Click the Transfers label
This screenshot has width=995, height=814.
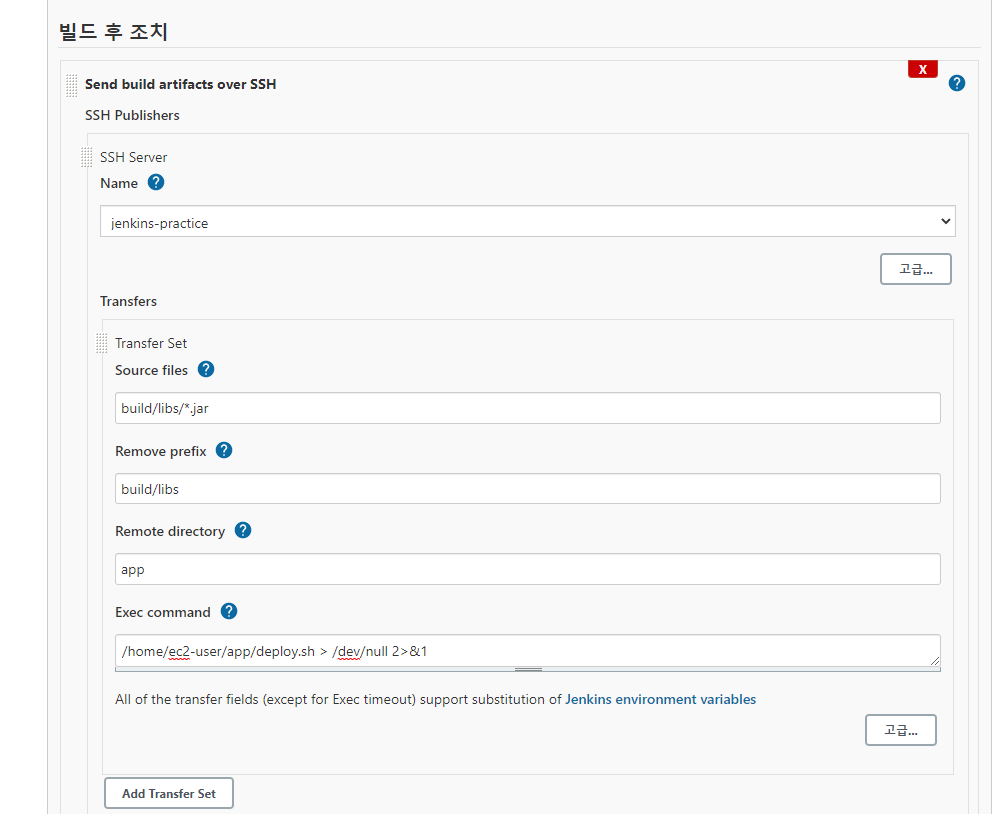pos(128,301)
